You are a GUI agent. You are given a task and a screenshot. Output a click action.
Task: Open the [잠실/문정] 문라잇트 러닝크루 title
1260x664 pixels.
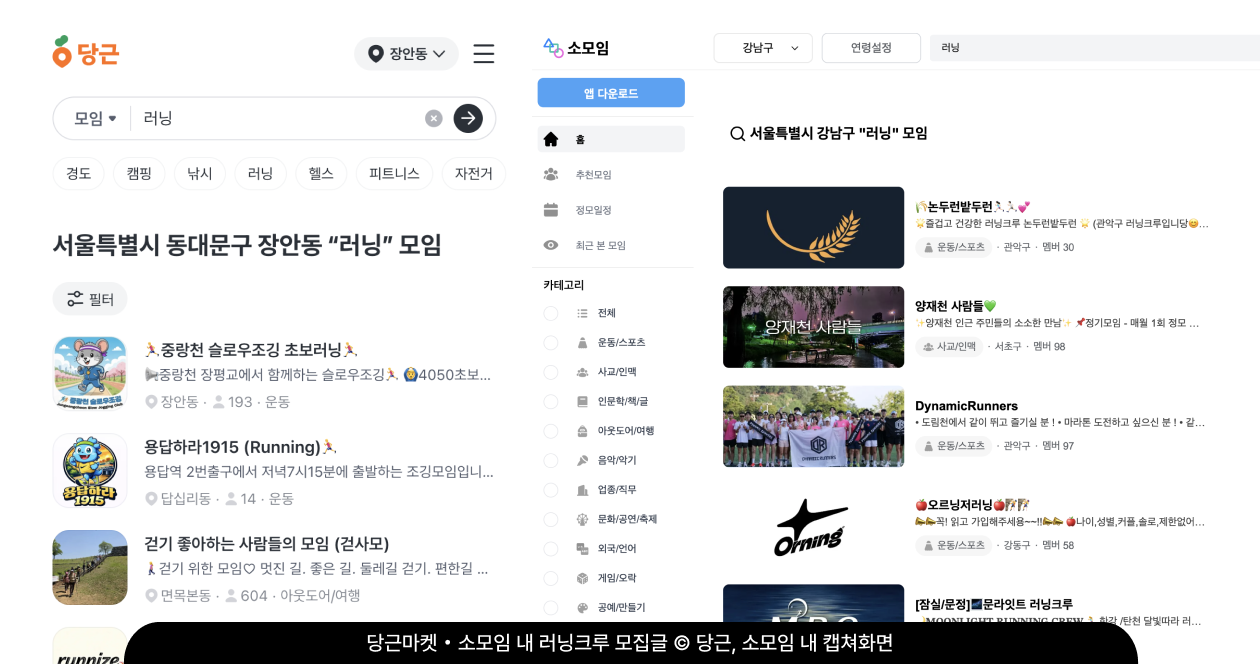[x=994, y=605]
